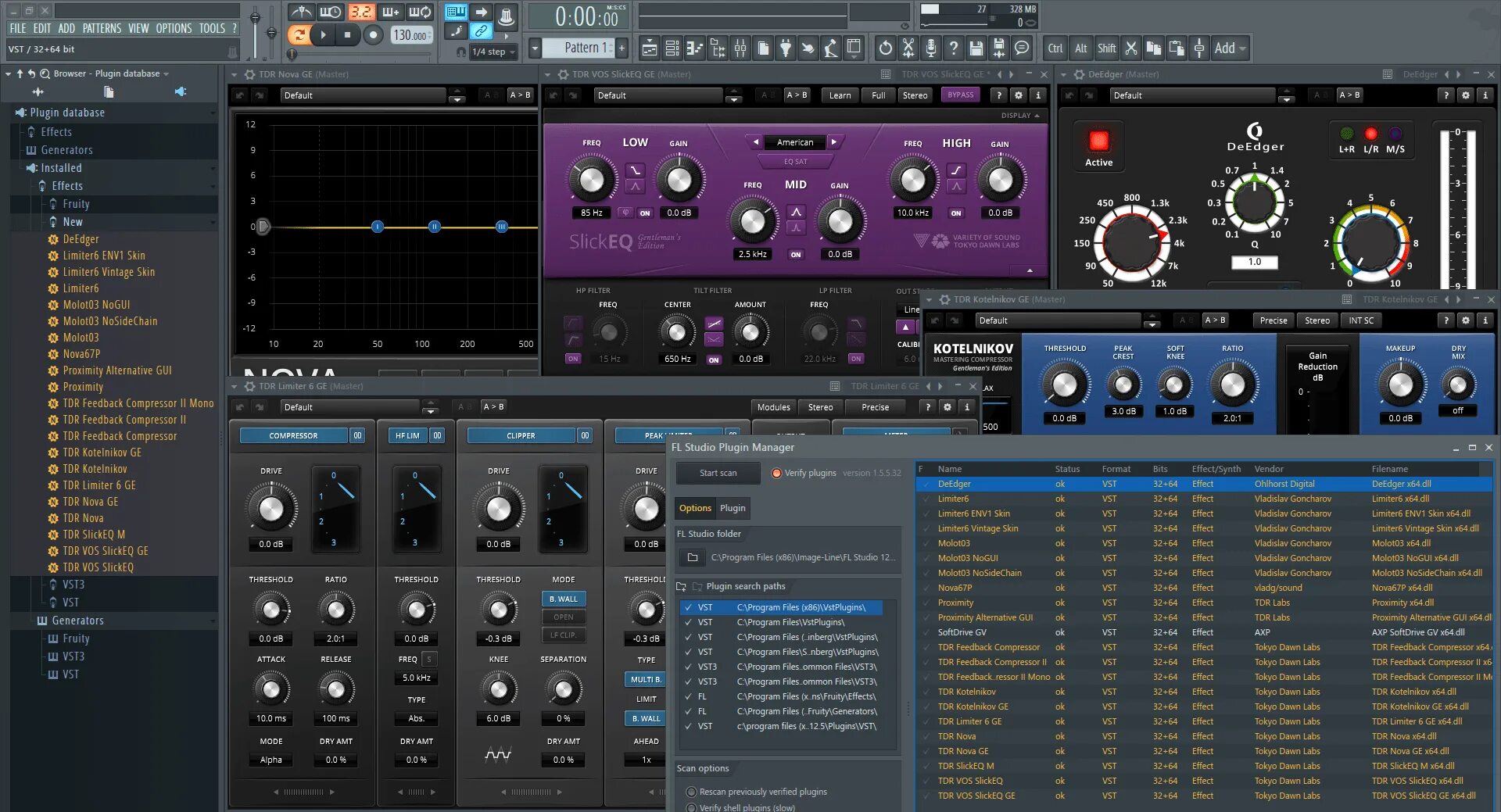Open audio editor scissors-wave icon
Viewport: 1501px width, 812px height.
pyautogui.click(x=908, y=48)
